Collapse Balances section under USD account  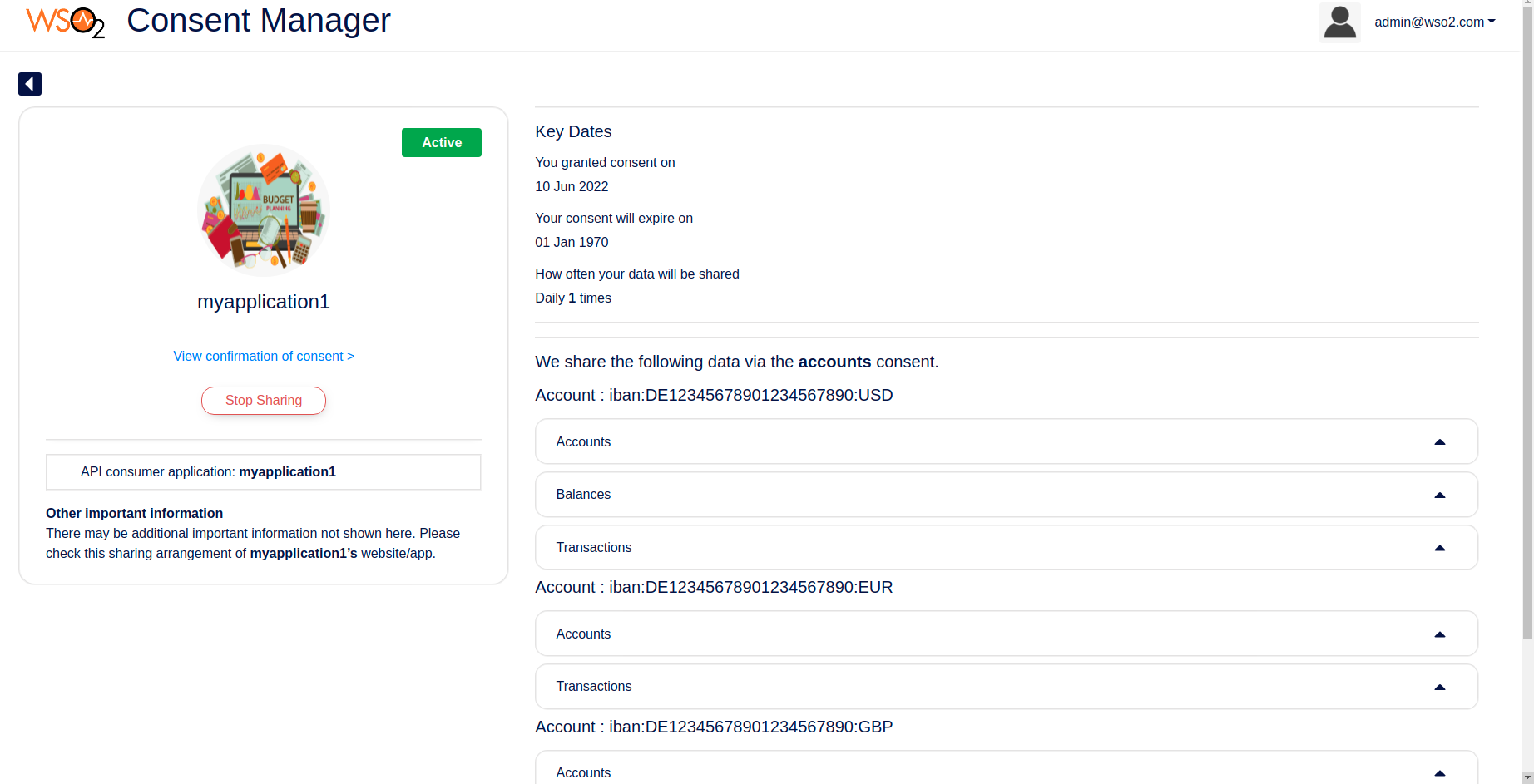1007,495
